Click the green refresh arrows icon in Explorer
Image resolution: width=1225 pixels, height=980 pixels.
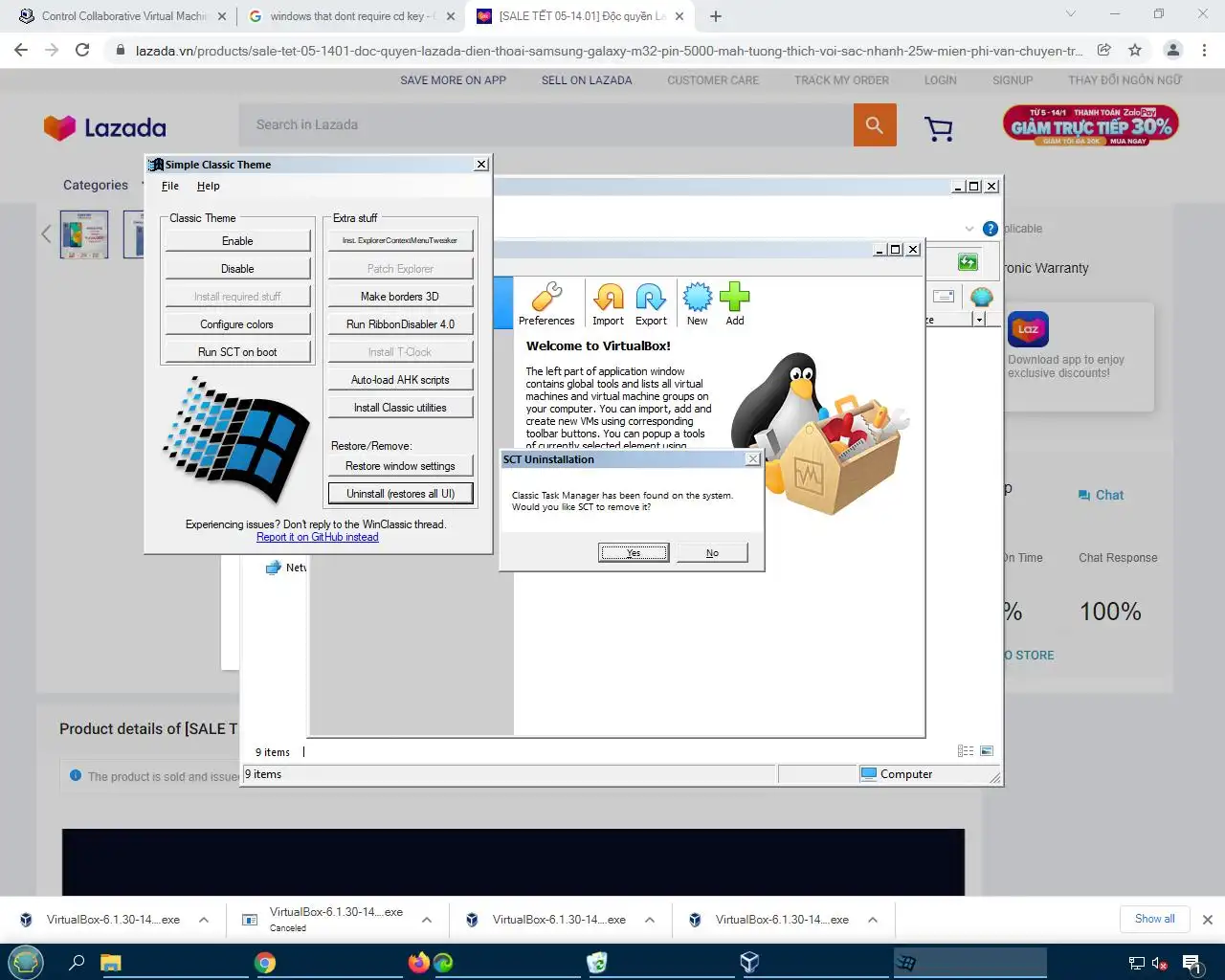[968, 262]
